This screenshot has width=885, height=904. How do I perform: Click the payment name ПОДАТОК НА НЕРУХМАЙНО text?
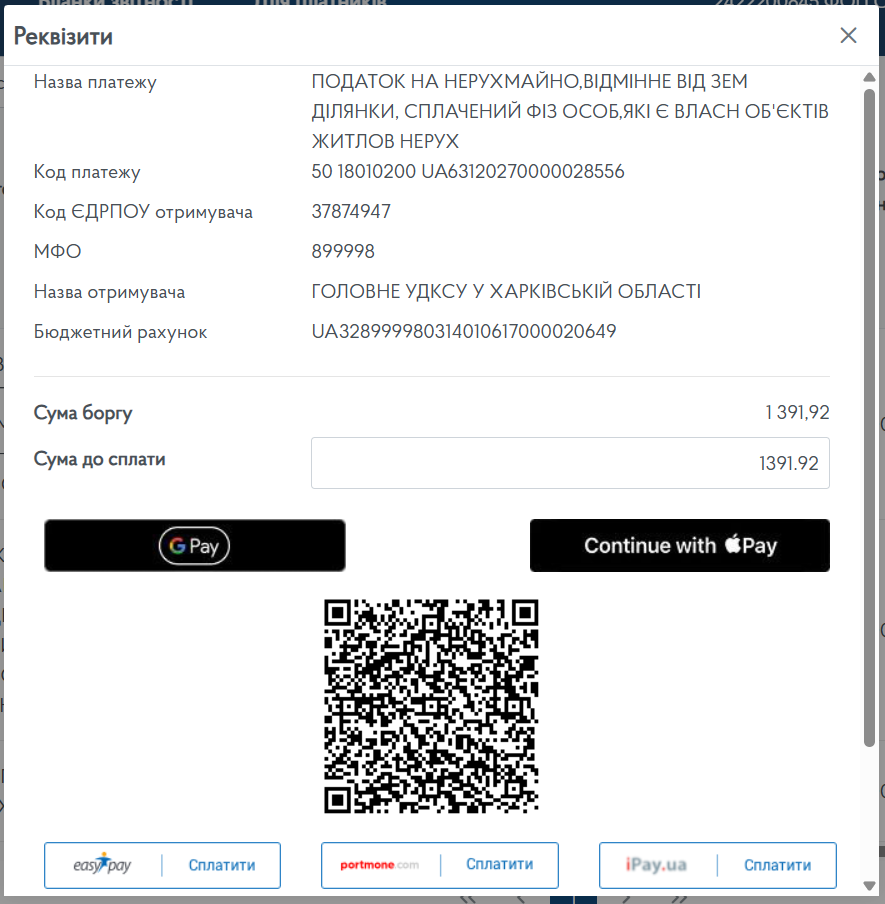click(570, 111)
